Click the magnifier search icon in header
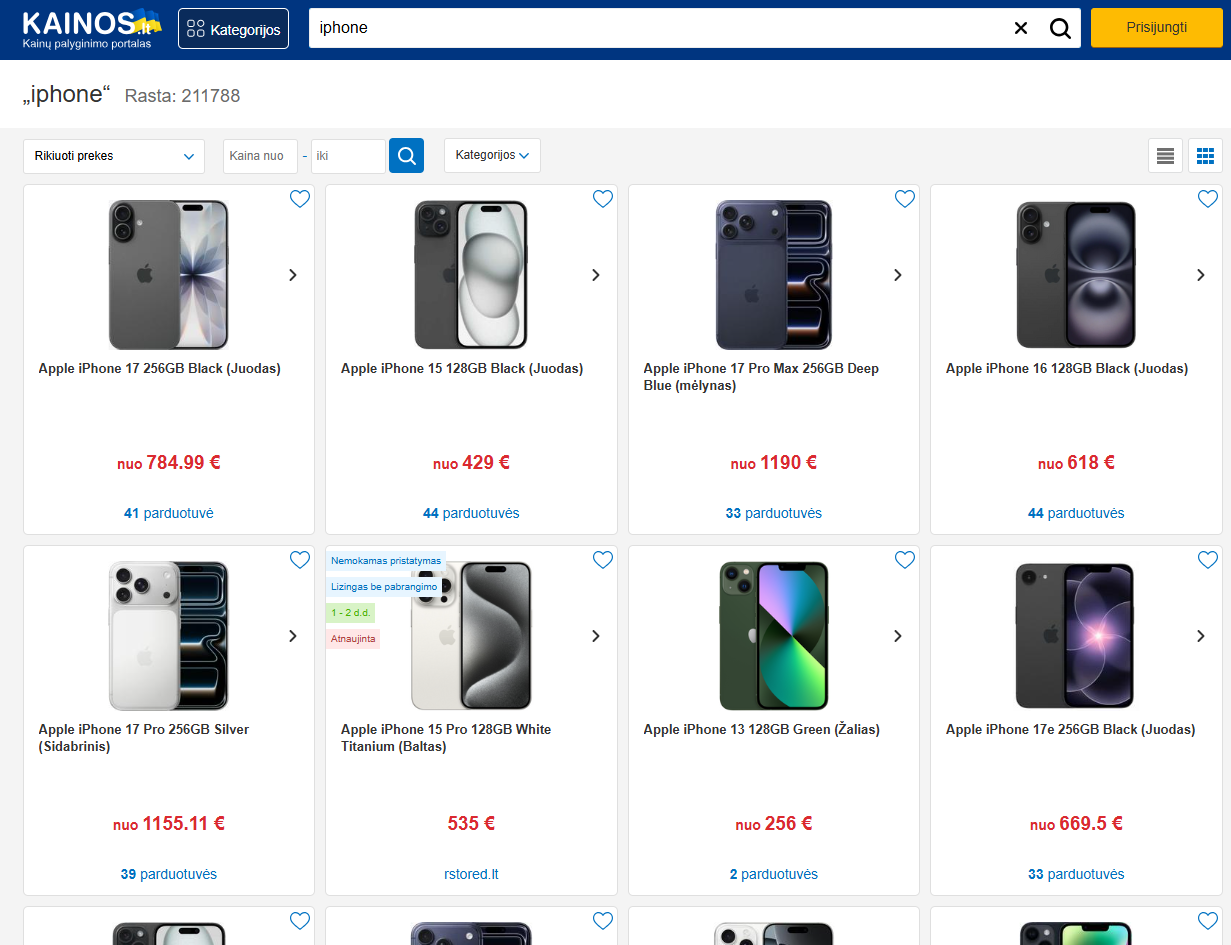1231x945 pixels. pyautogui.click(x=1060, y=28)
